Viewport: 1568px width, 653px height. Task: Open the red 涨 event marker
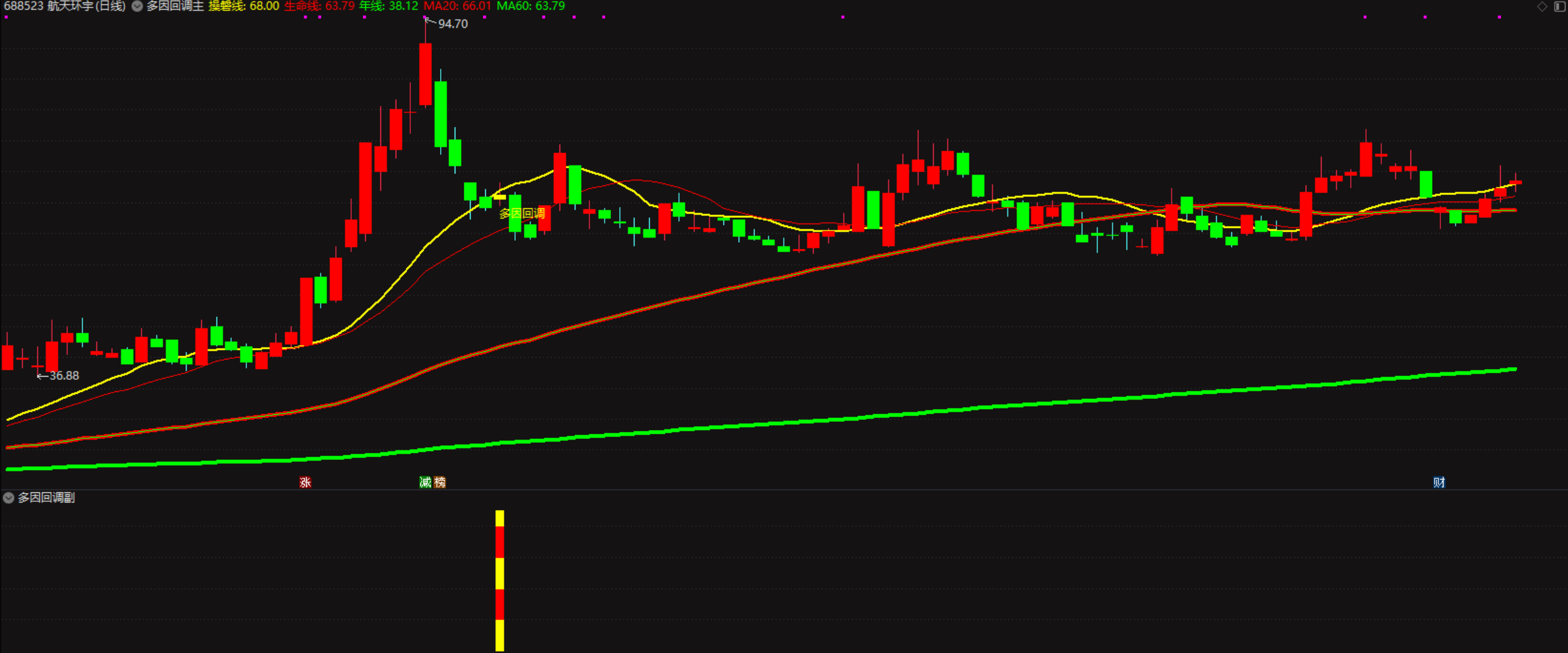click(305, 482)
